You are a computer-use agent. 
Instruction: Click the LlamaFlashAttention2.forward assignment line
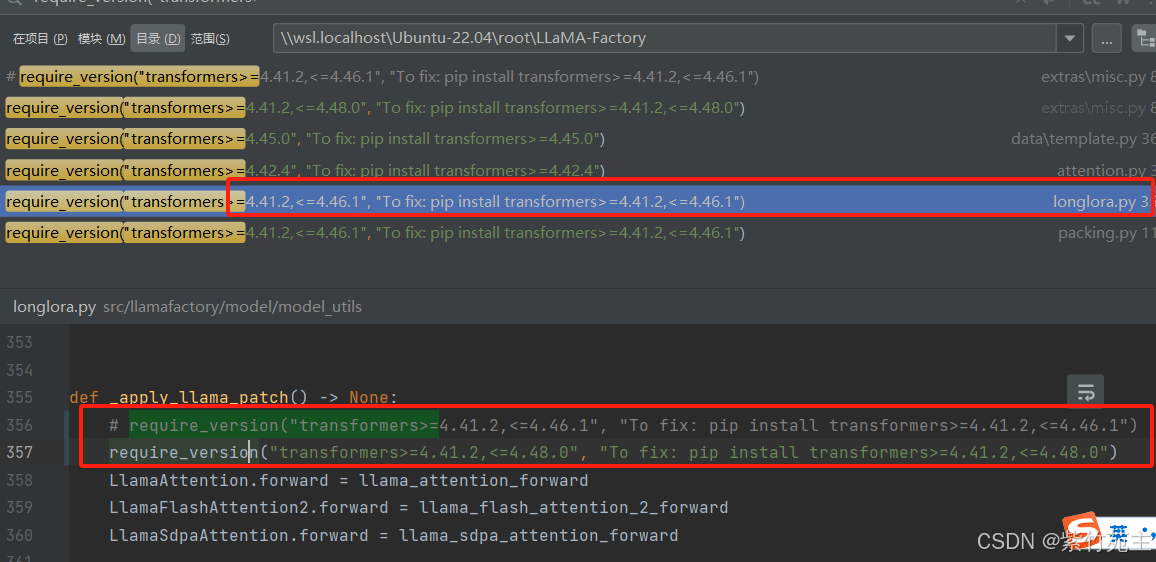pyautogui.click(x=419, y=508)
